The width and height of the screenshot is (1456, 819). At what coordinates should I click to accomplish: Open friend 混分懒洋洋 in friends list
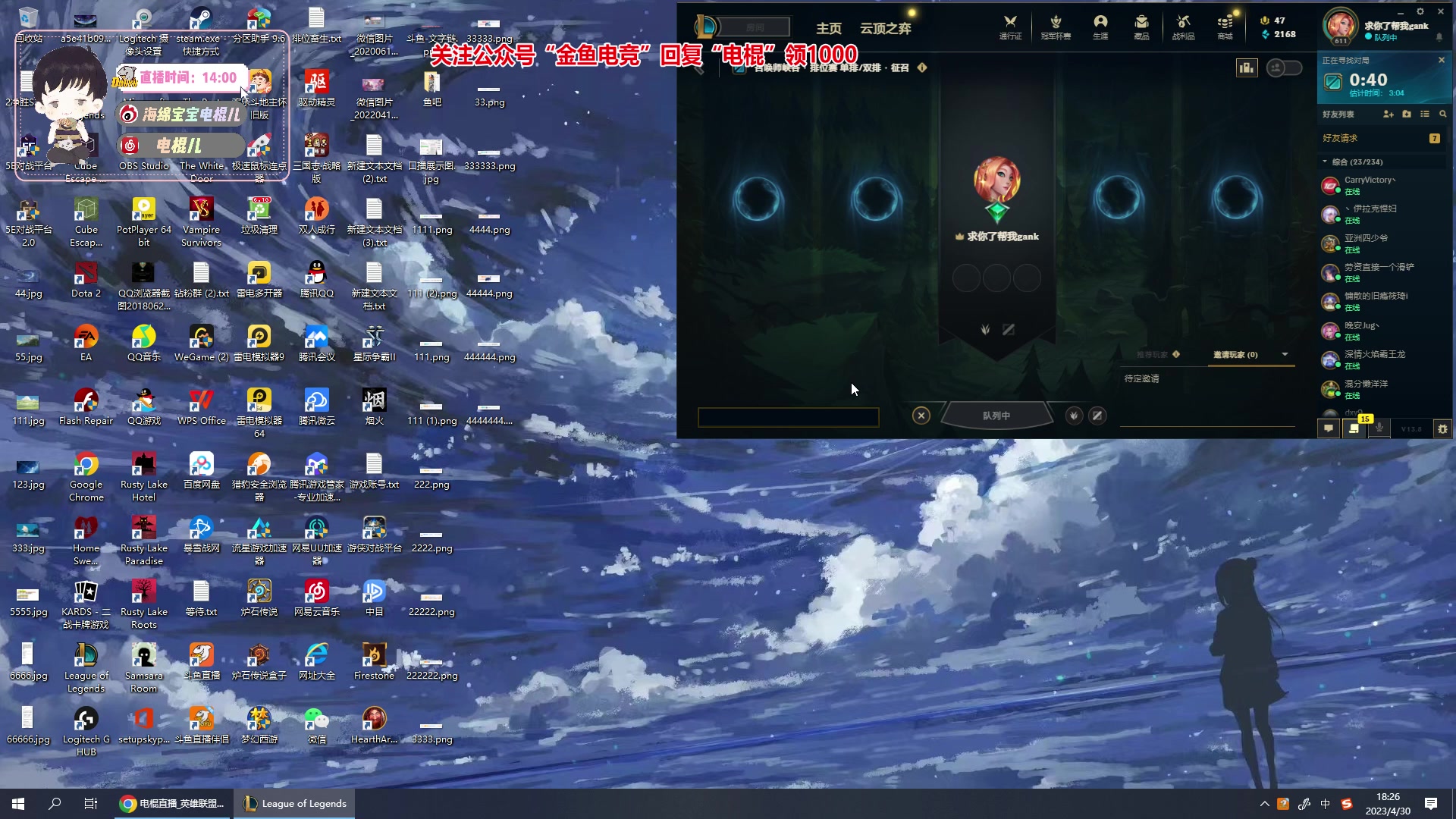(x=1382, y=389)
